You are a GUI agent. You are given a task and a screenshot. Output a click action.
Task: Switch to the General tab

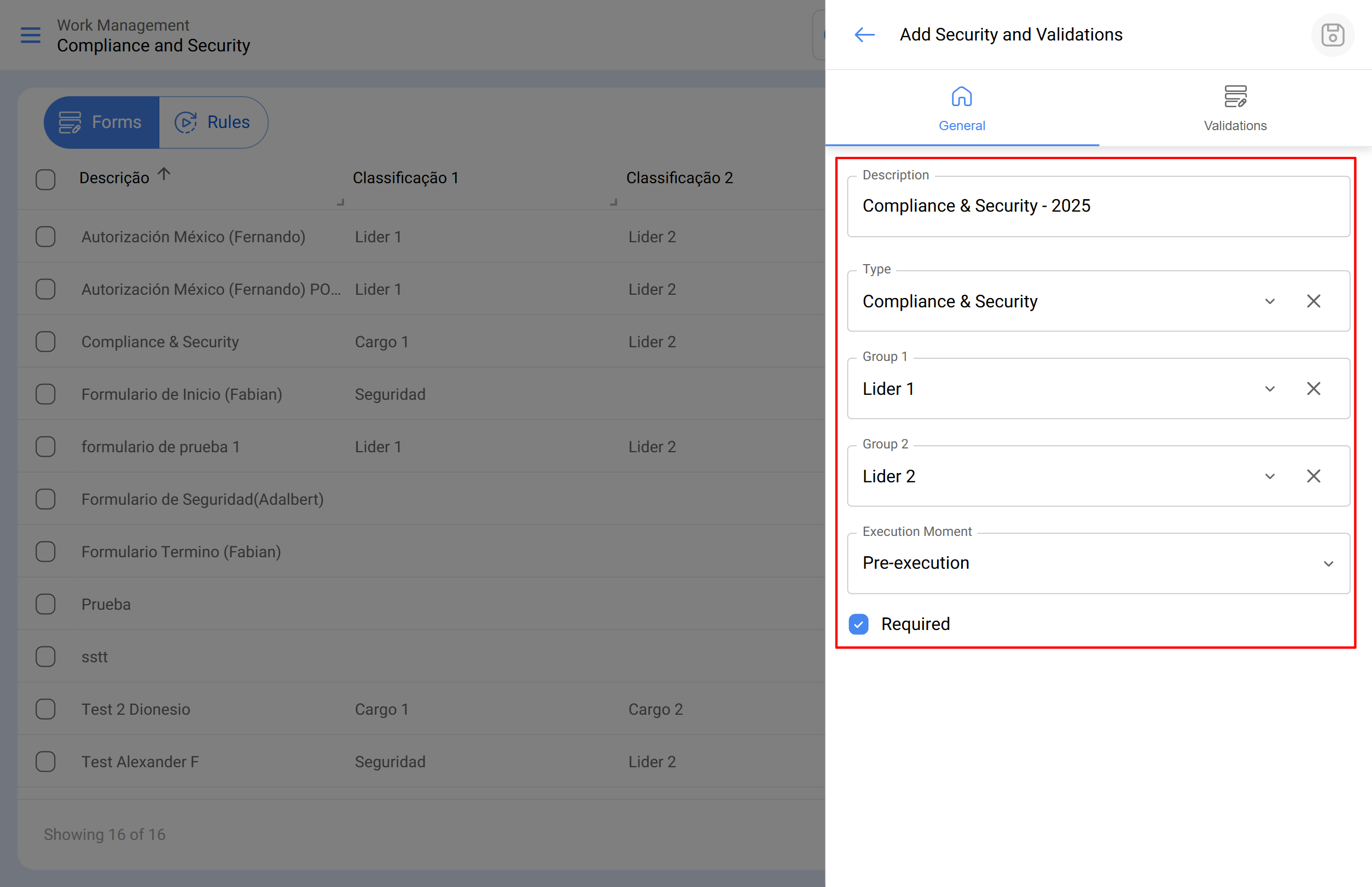point(961,108)
